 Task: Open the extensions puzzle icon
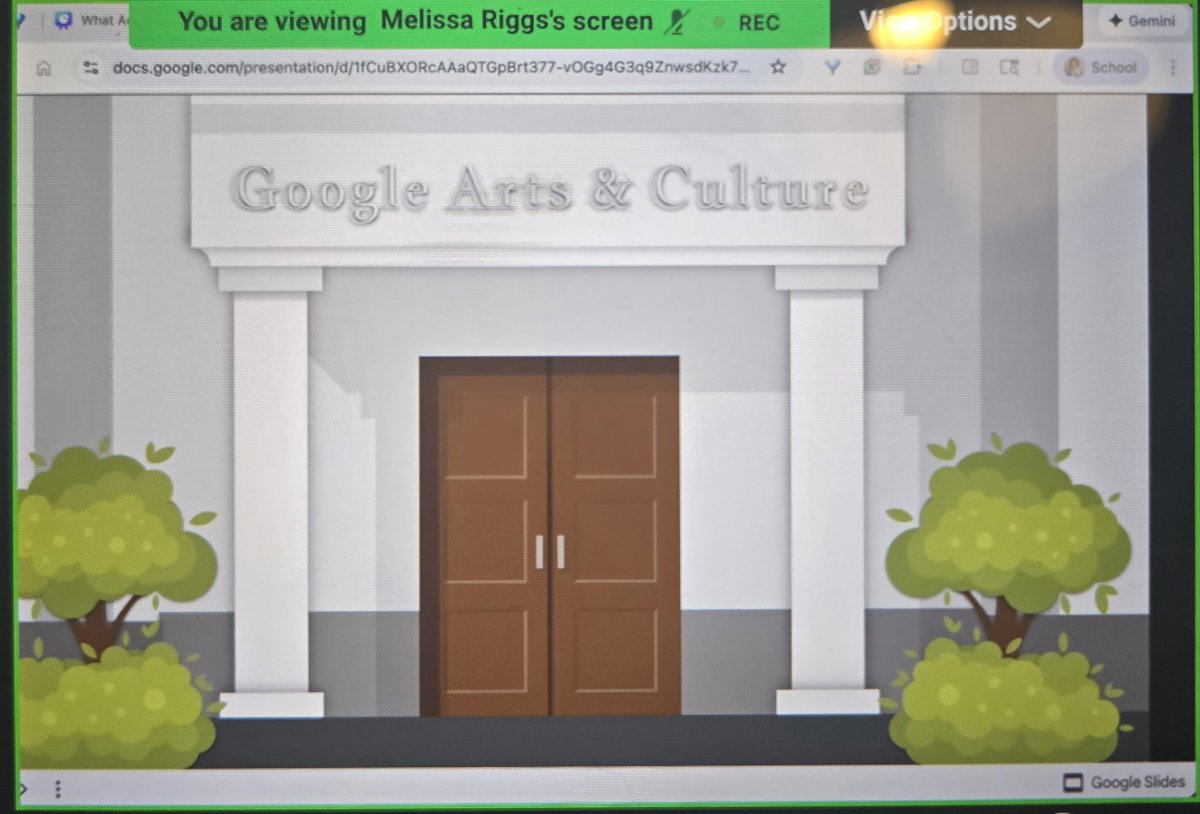click(911, 67)
